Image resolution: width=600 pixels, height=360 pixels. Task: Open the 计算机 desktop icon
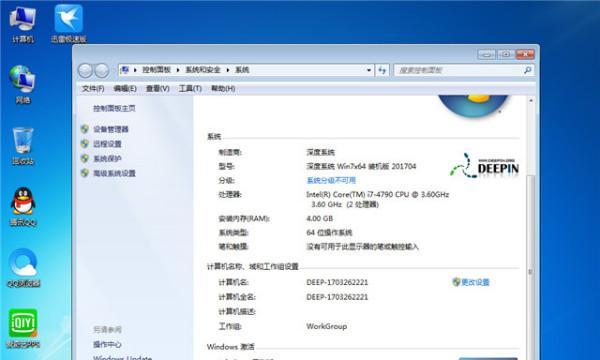(x=23, y=24)
